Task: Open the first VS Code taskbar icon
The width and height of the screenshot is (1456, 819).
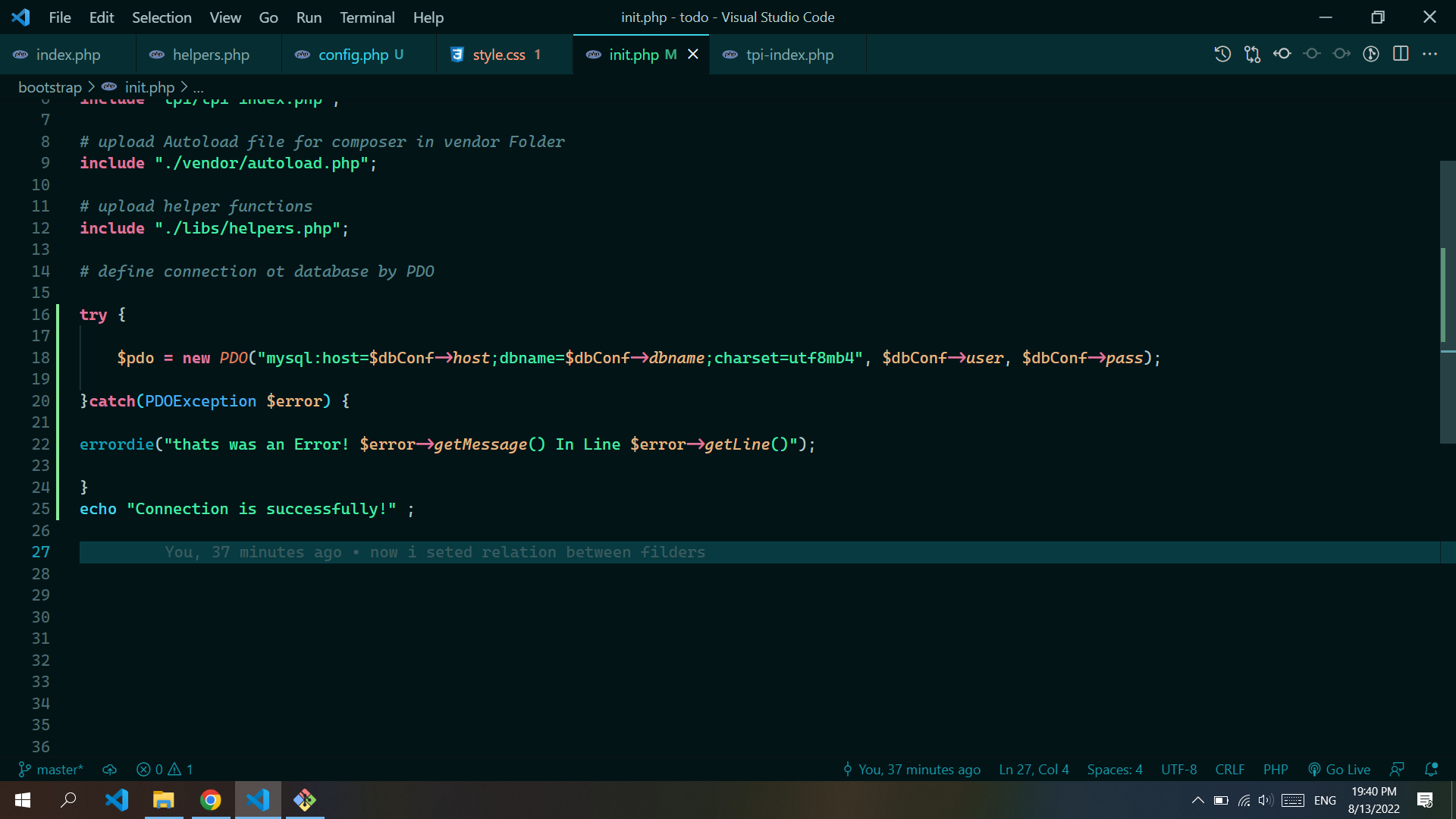Action: coord(117,800)
